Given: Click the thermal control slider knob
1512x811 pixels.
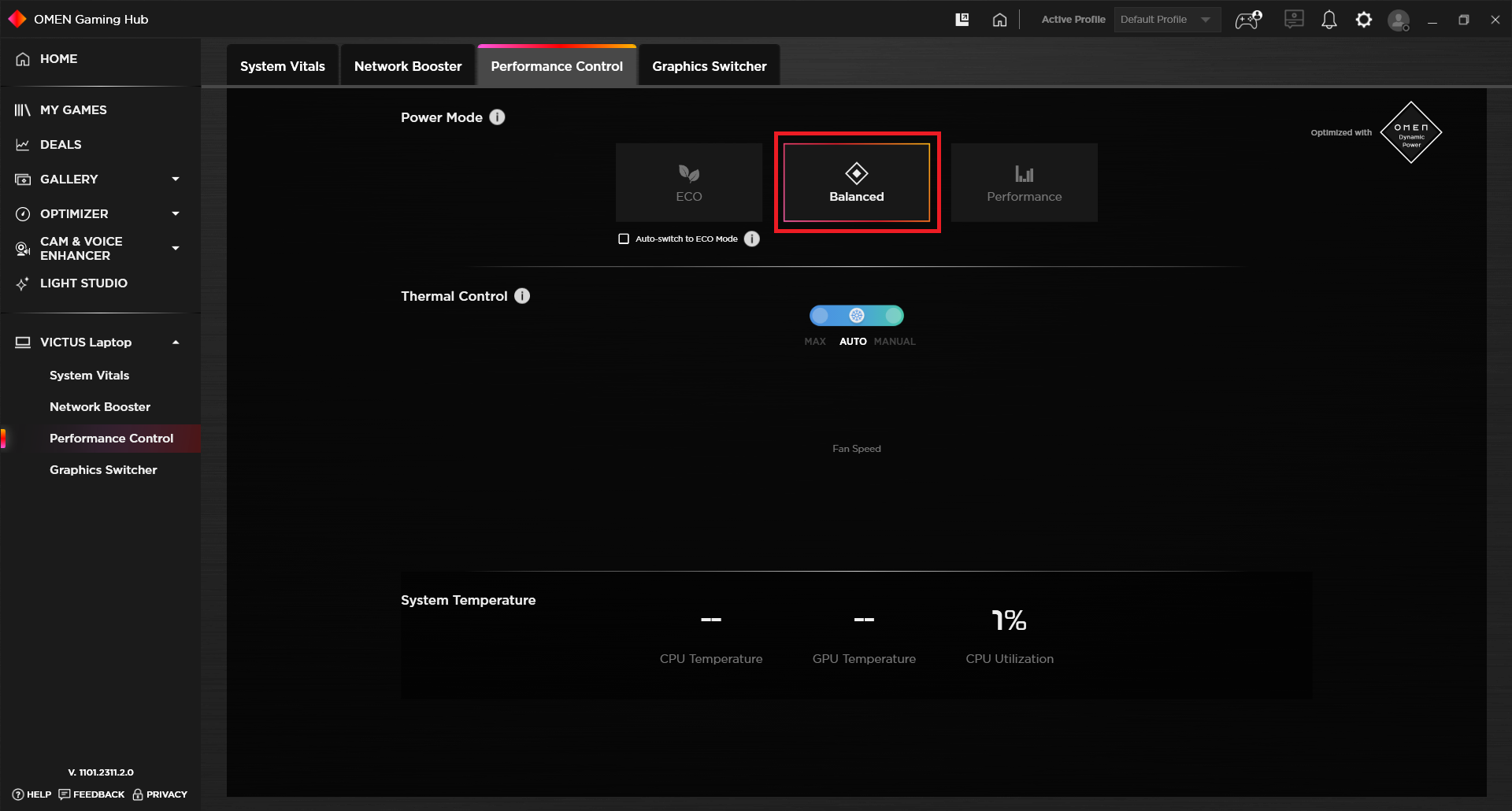Looking at the screenshot, I should (857, 316).
